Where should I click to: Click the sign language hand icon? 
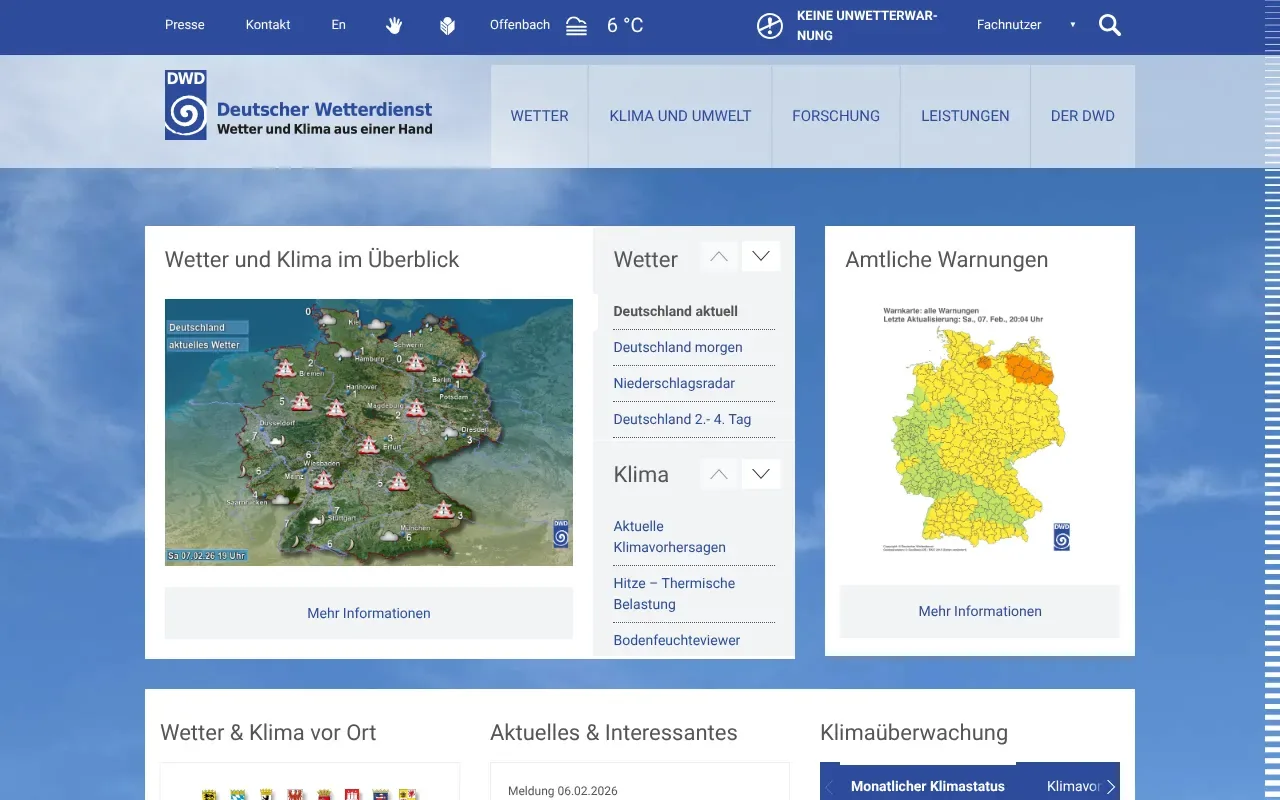point(393,25)
